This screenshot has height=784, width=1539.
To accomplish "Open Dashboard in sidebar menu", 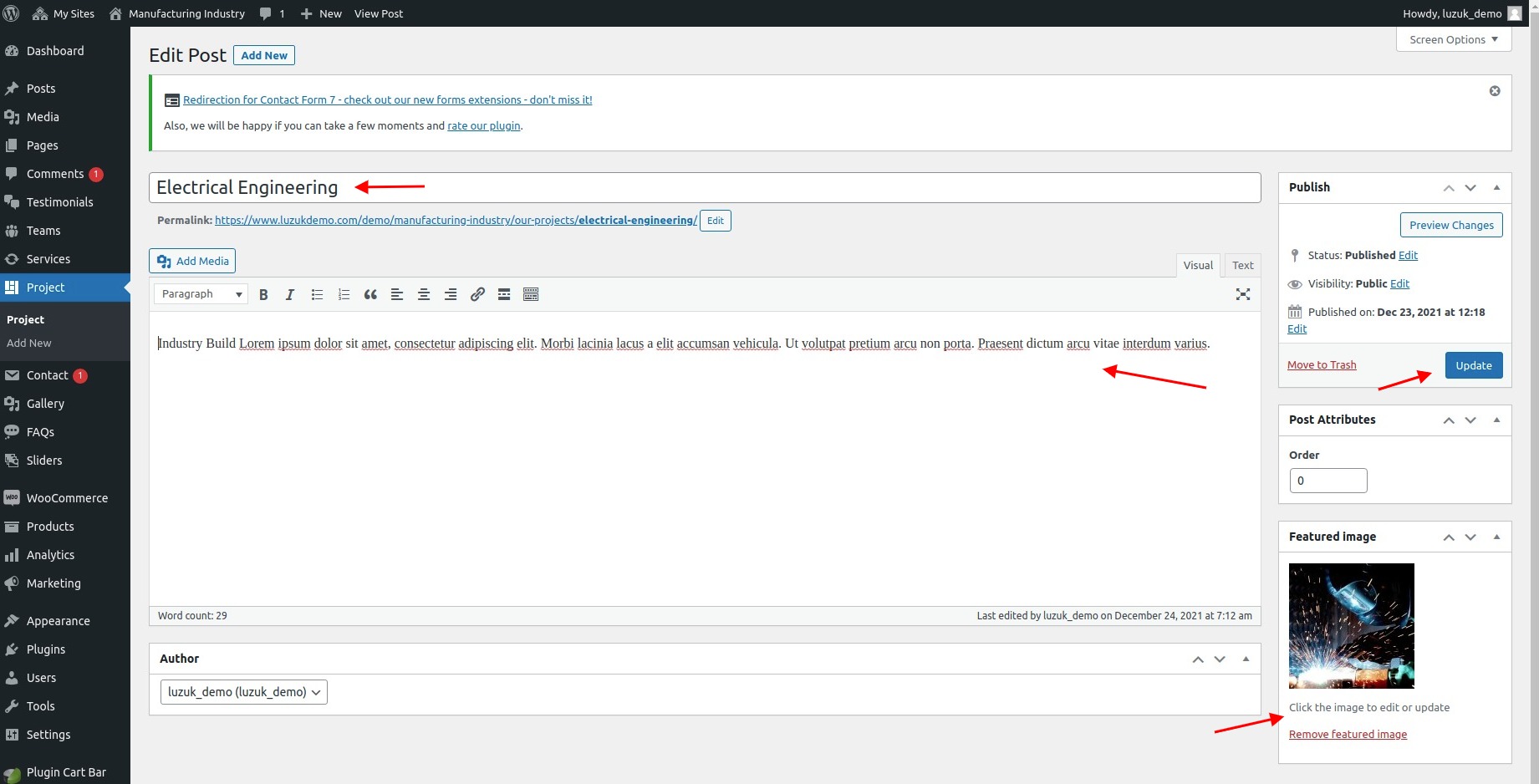I will point(65,51).
